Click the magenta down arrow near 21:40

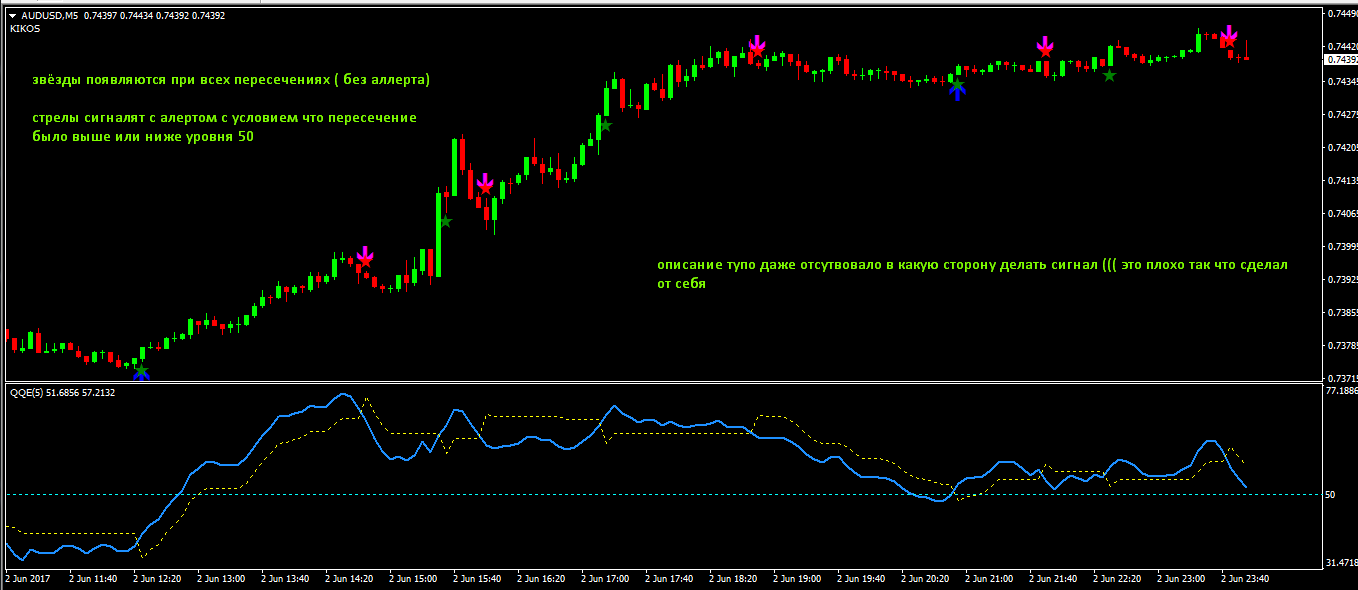coord(1045,44)
